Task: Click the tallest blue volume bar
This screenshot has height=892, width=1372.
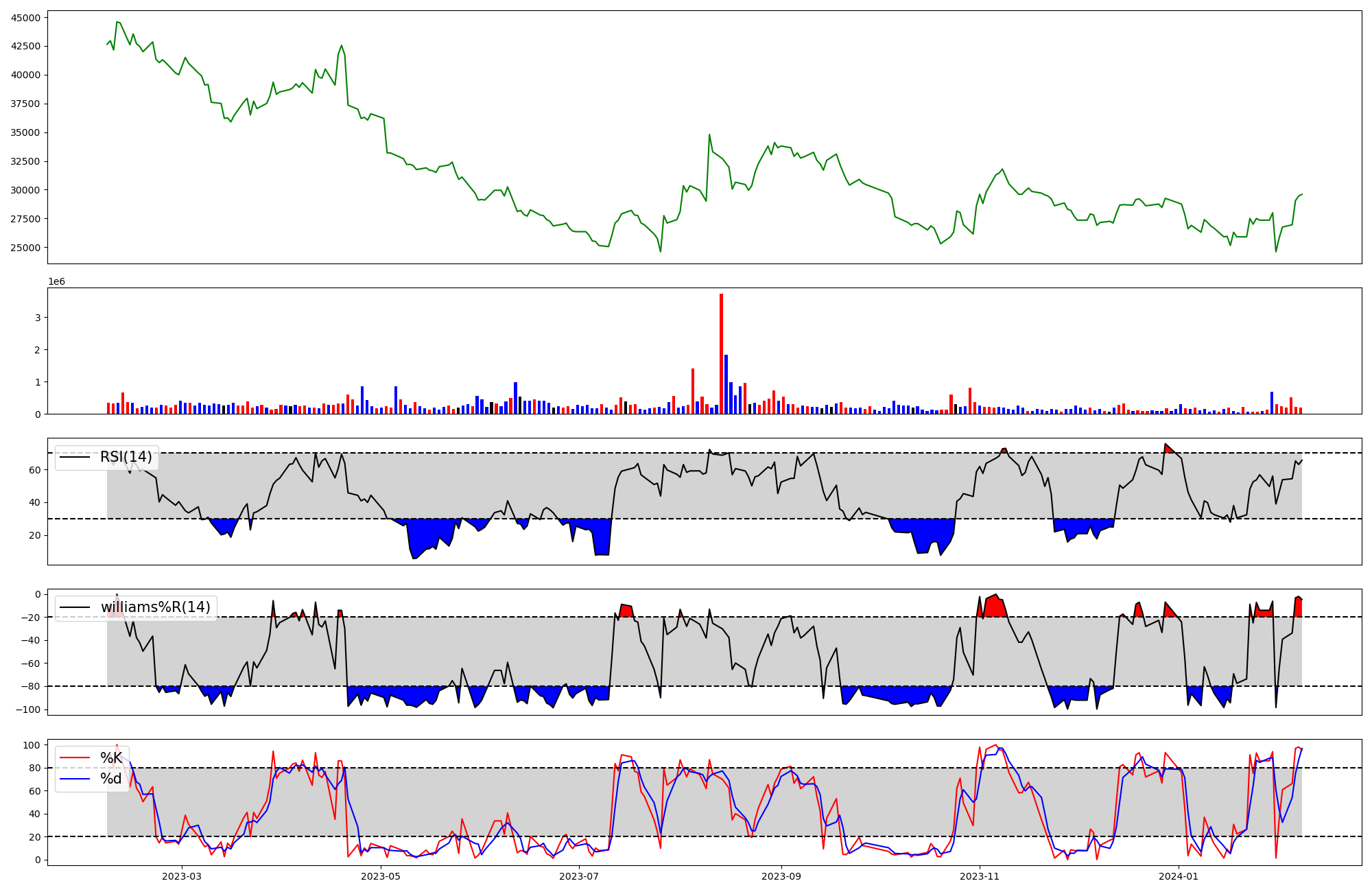Action: [x=726, y=384]
